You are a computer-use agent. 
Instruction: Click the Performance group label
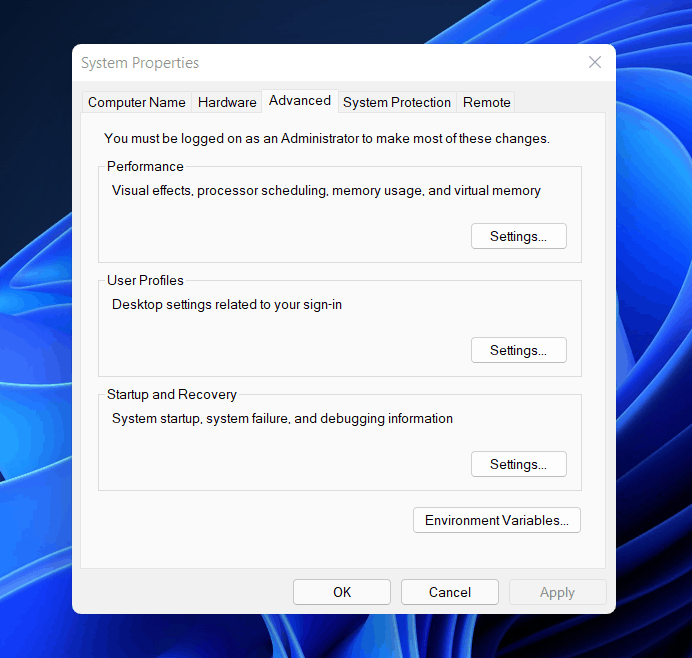pyautogui.click(x=145, y=167)
